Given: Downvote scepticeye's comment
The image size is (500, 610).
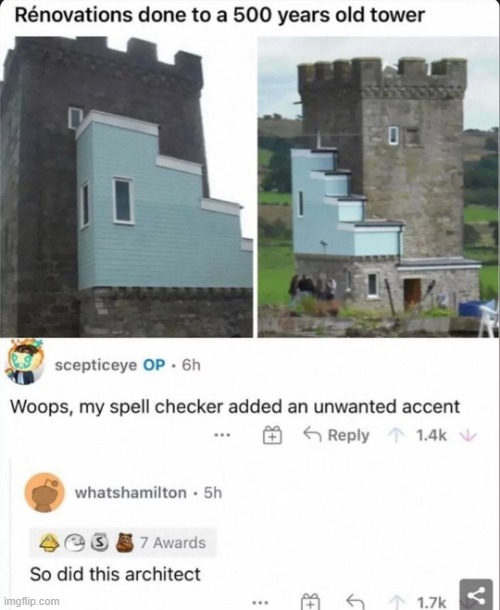Looking at the screenshot, I should click(x=468, y=435).
